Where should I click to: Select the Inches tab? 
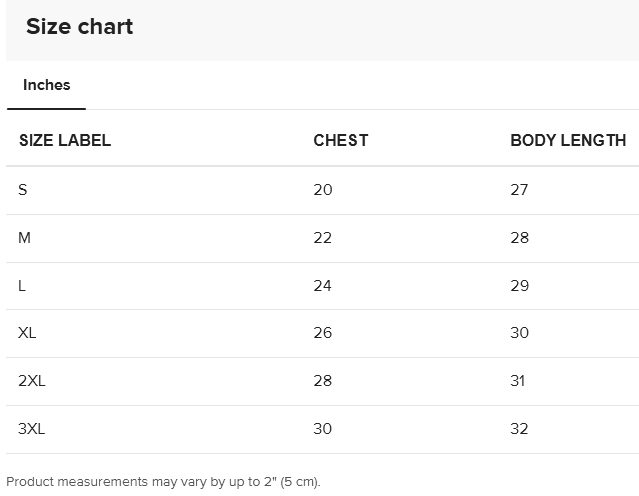click(x=46, y=85)
